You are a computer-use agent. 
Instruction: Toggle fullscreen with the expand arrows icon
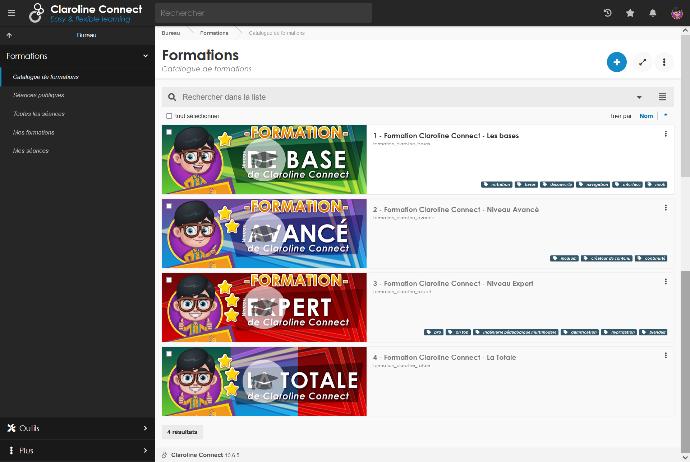coord(642,62)
